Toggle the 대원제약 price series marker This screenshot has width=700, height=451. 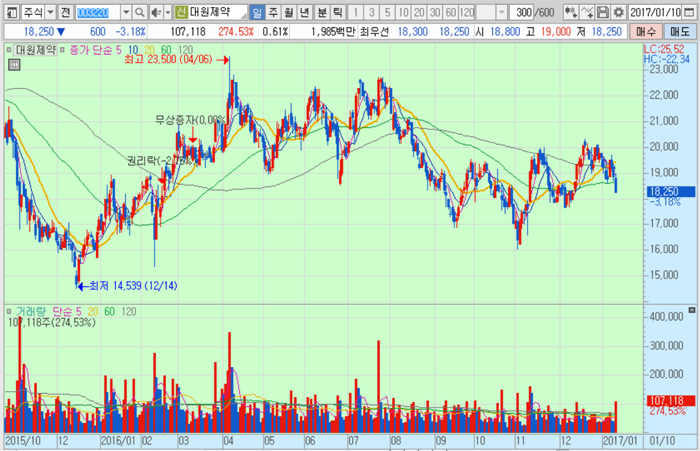tap(9, 48)
